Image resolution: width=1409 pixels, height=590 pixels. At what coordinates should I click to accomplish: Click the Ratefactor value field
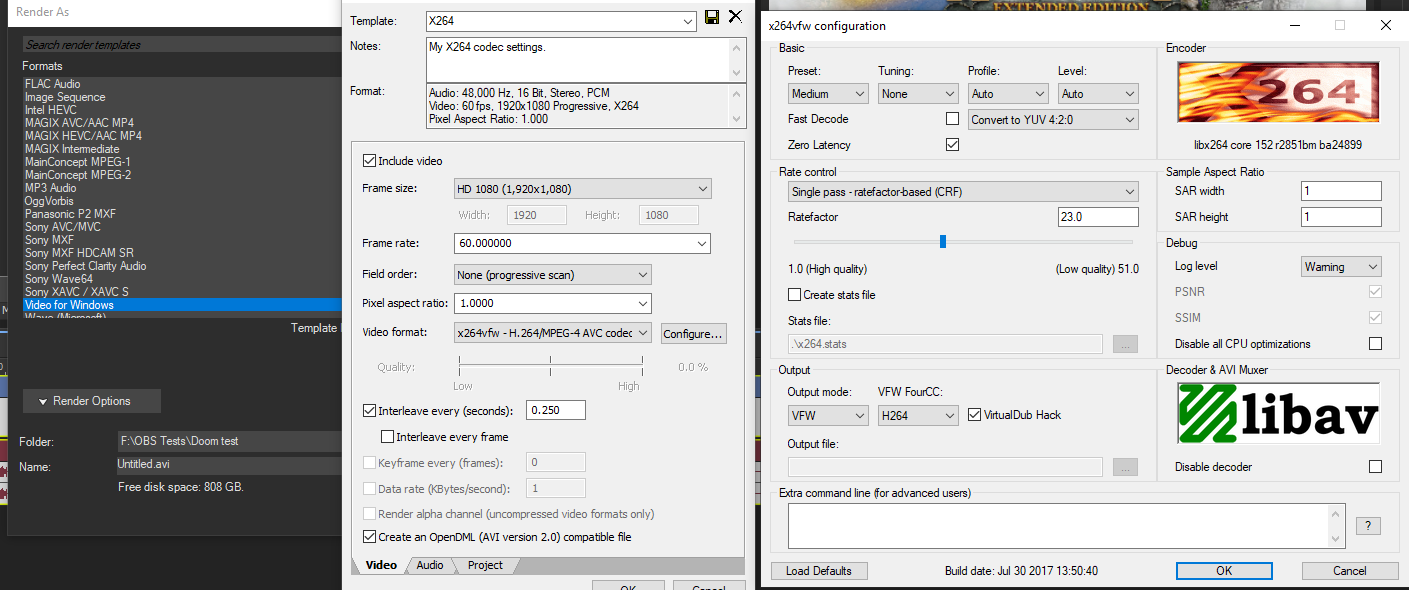click(1098, 217)
